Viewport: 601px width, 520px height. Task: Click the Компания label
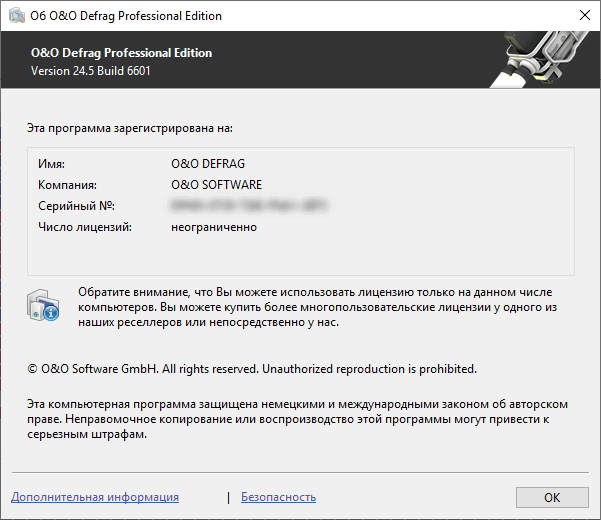(x=67, y=185)
